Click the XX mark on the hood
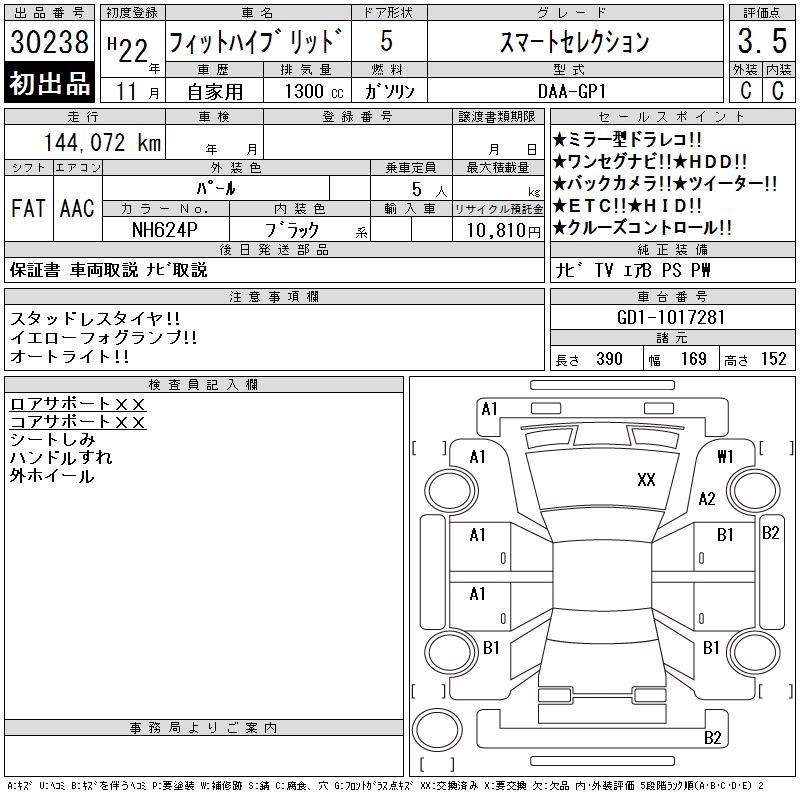This screenshot has height=800, width=800. [646, 480]
